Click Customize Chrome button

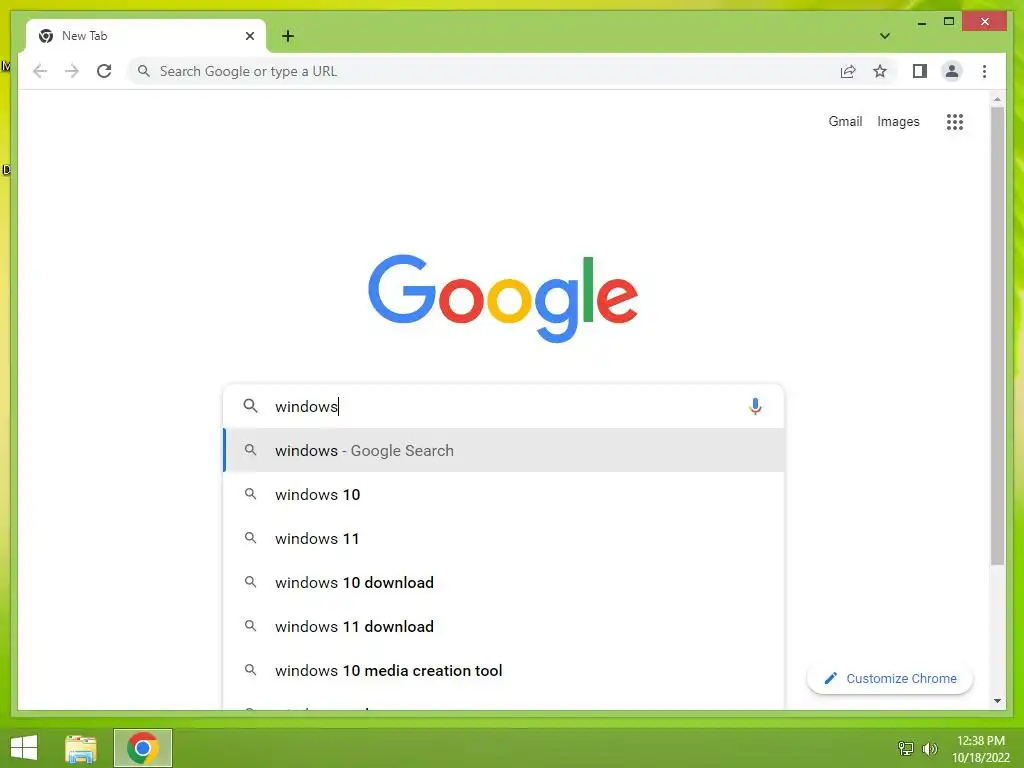[889, 679]
